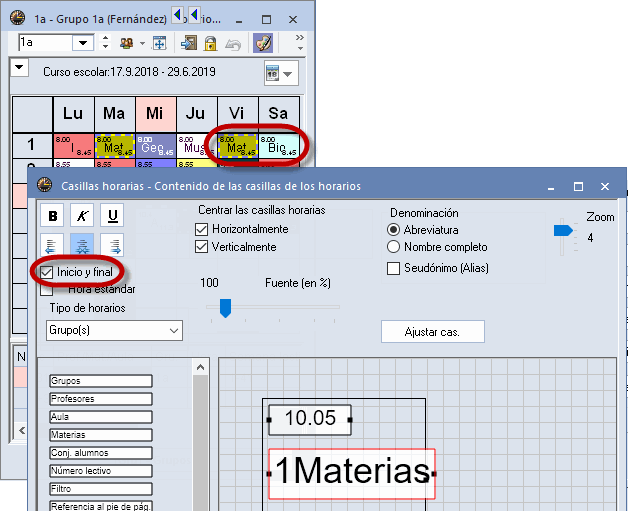Select the Vi day column header
The width and height of the screenshot is (628, 511).
click(x=238, y=114)
